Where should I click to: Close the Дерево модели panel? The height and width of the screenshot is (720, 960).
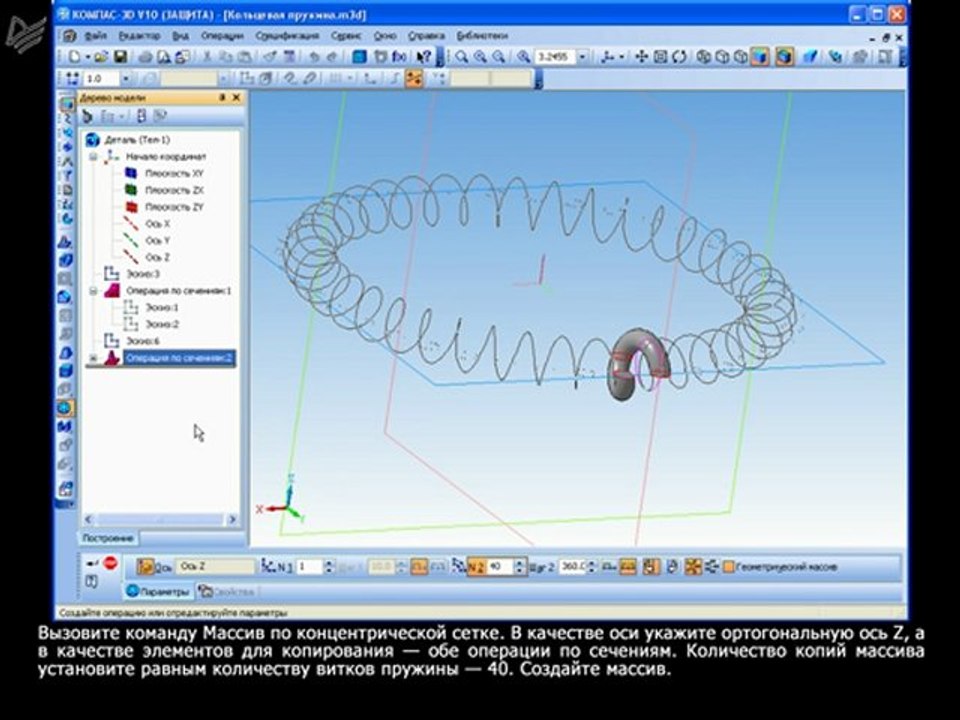point(236,98)
